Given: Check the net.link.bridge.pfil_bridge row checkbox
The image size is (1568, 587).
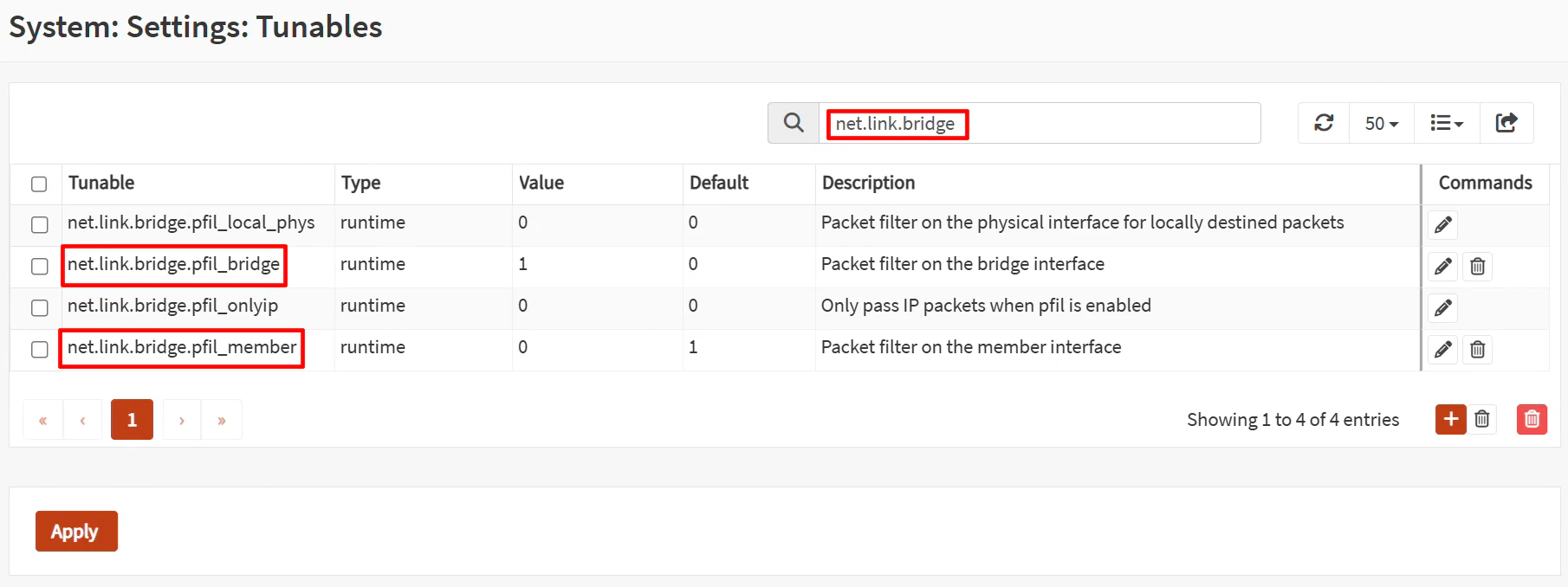Looking at the screenshot, I should click(x=39, y=266).
